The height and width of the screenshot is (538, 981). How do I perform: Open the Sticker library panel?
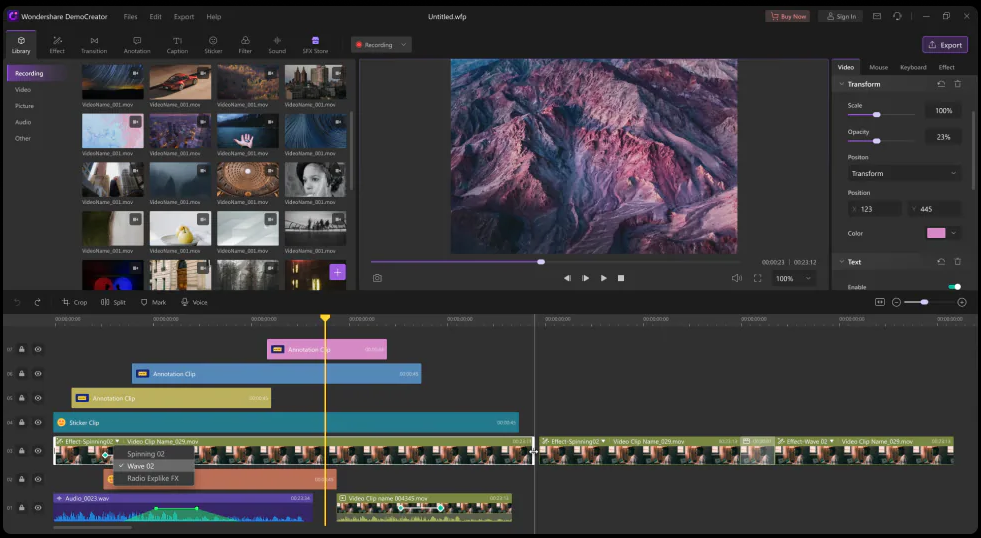(213, 44)
